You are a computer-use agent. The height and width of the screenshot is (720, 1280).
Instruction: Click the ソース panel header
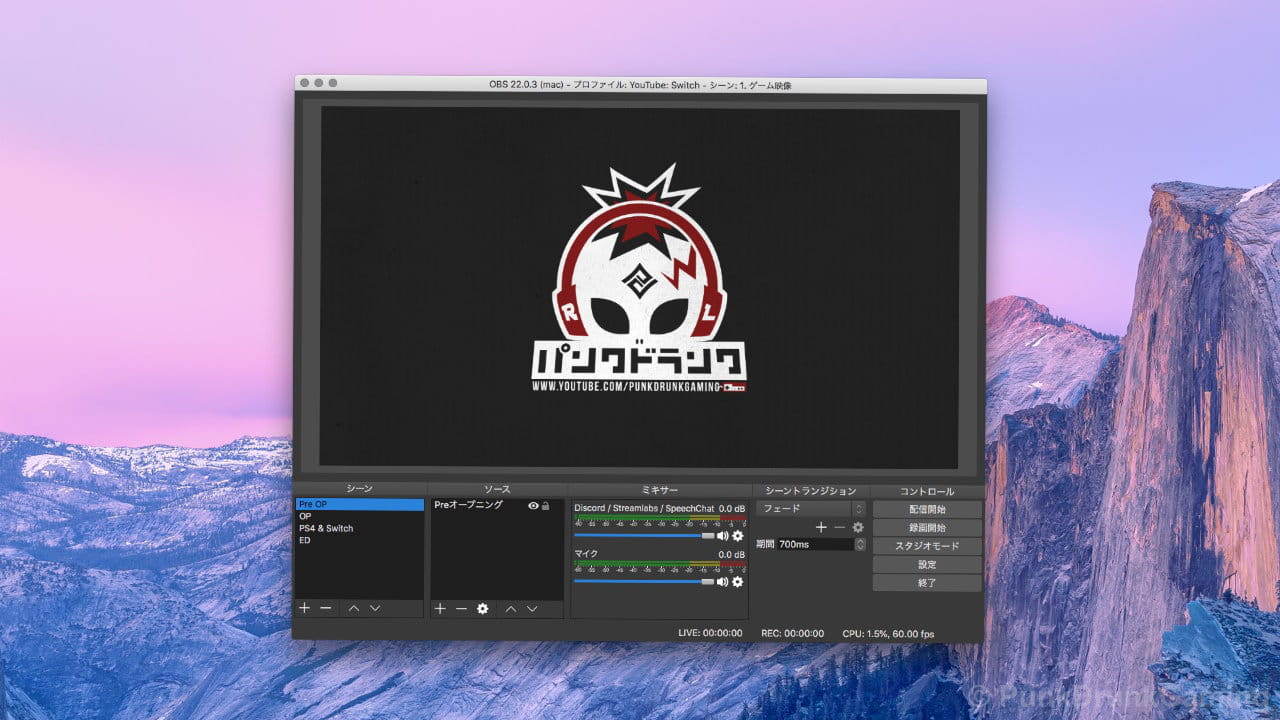(x=497, y=490)
